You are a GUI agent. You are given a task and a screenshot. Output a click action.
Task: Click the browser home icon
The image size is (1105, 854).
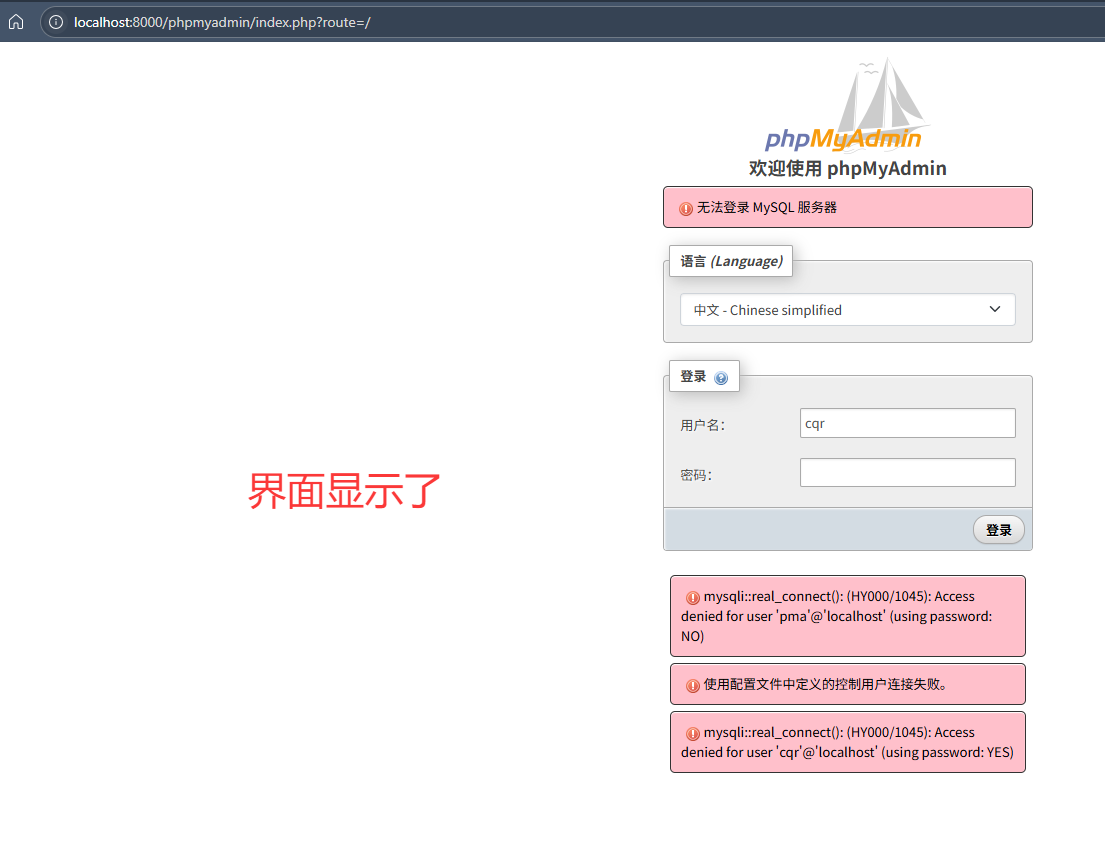16,22
